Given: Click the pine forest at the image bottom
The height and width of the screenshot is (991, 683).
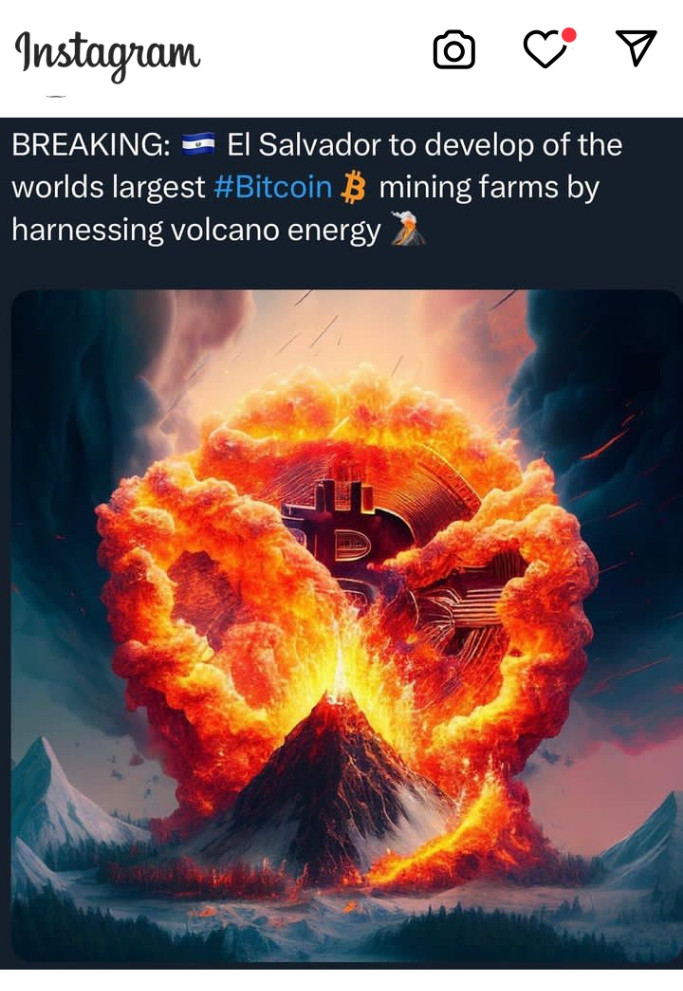Looking at the screenshot, I should tap(346, 929).
